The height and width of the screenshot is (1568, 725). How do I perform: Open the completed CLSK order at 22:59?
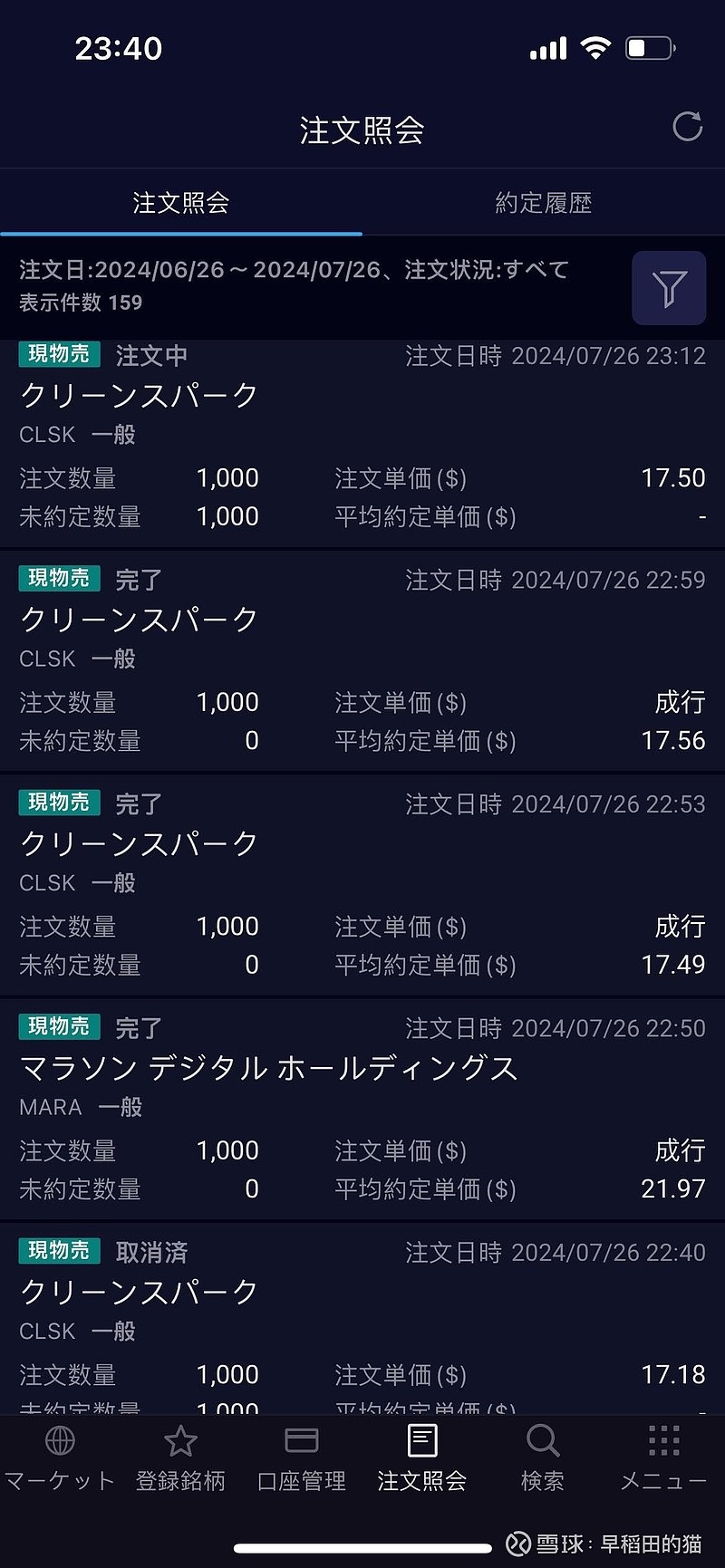[362, 661]
